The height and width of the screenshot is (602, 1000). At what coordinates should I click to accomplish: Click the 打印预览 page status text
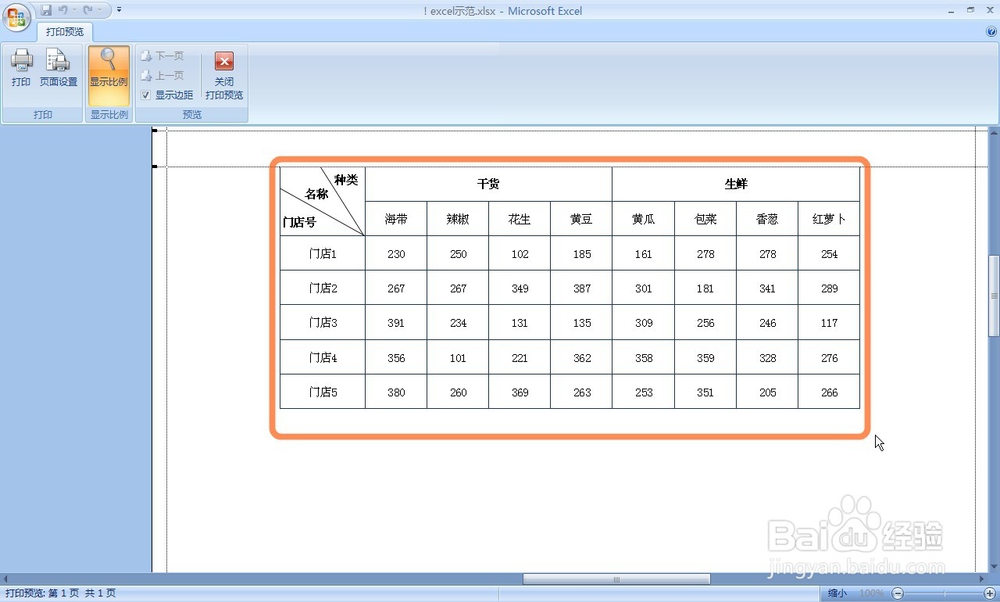[61, 594]
